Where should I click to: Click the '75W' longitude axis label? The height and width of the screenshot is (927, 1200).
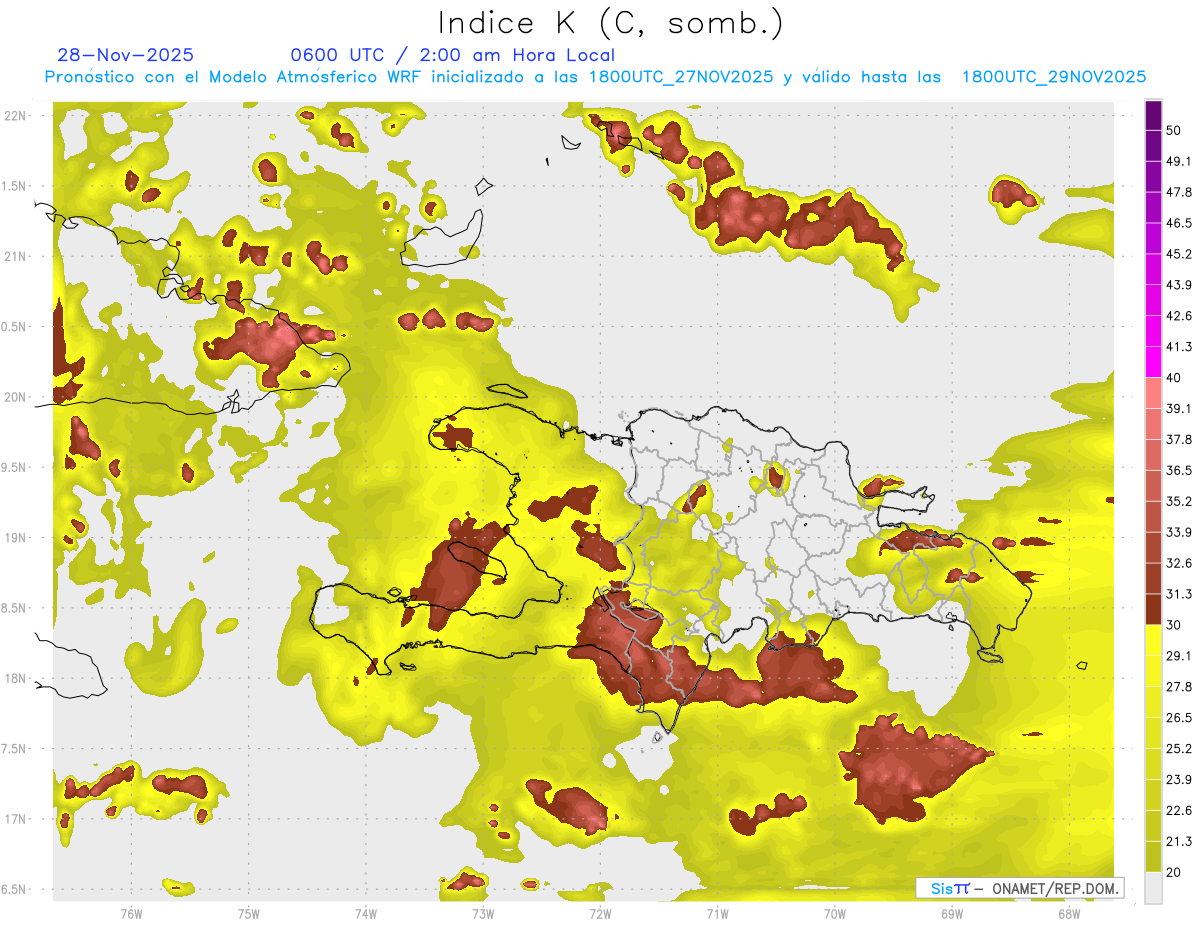point(248,914)
